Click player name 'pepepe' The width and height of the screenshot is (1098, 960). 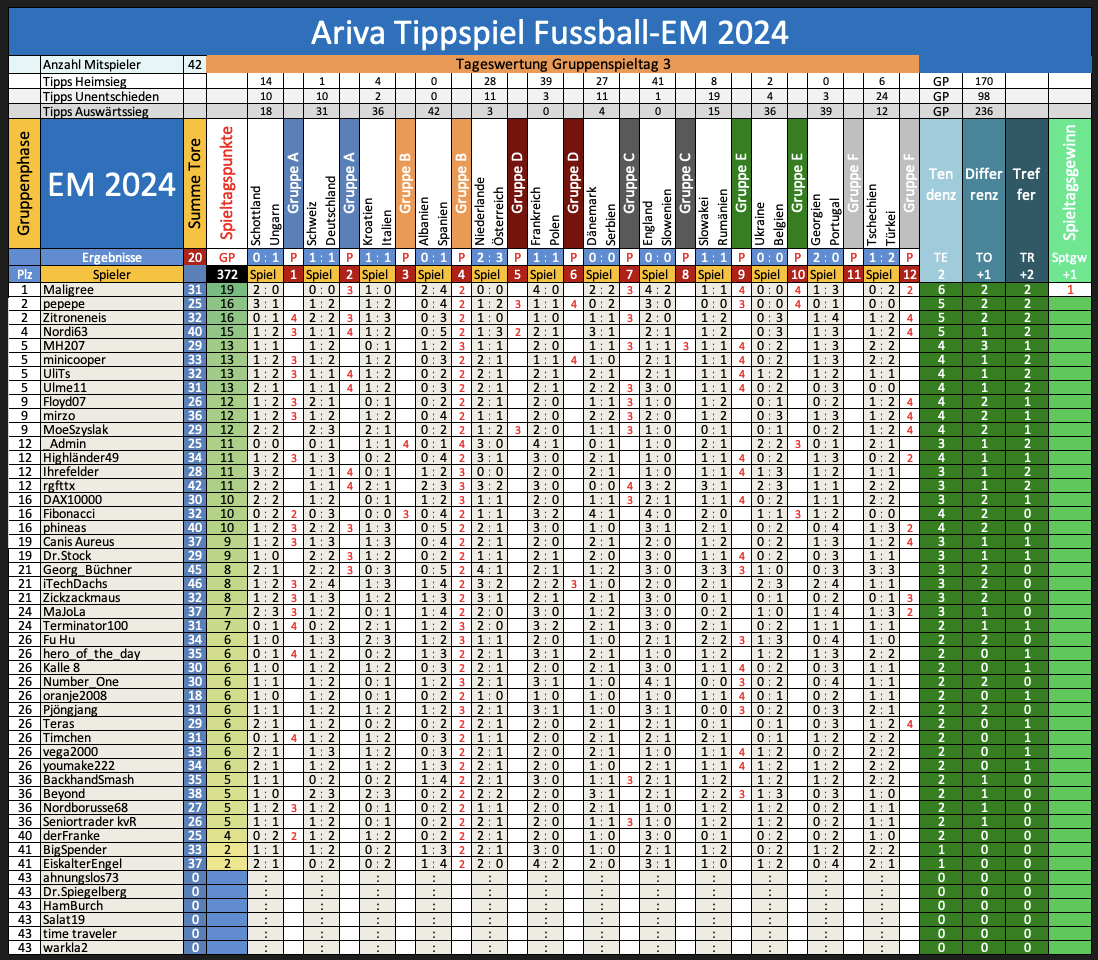pyautogui.click(x=64, y=303)
